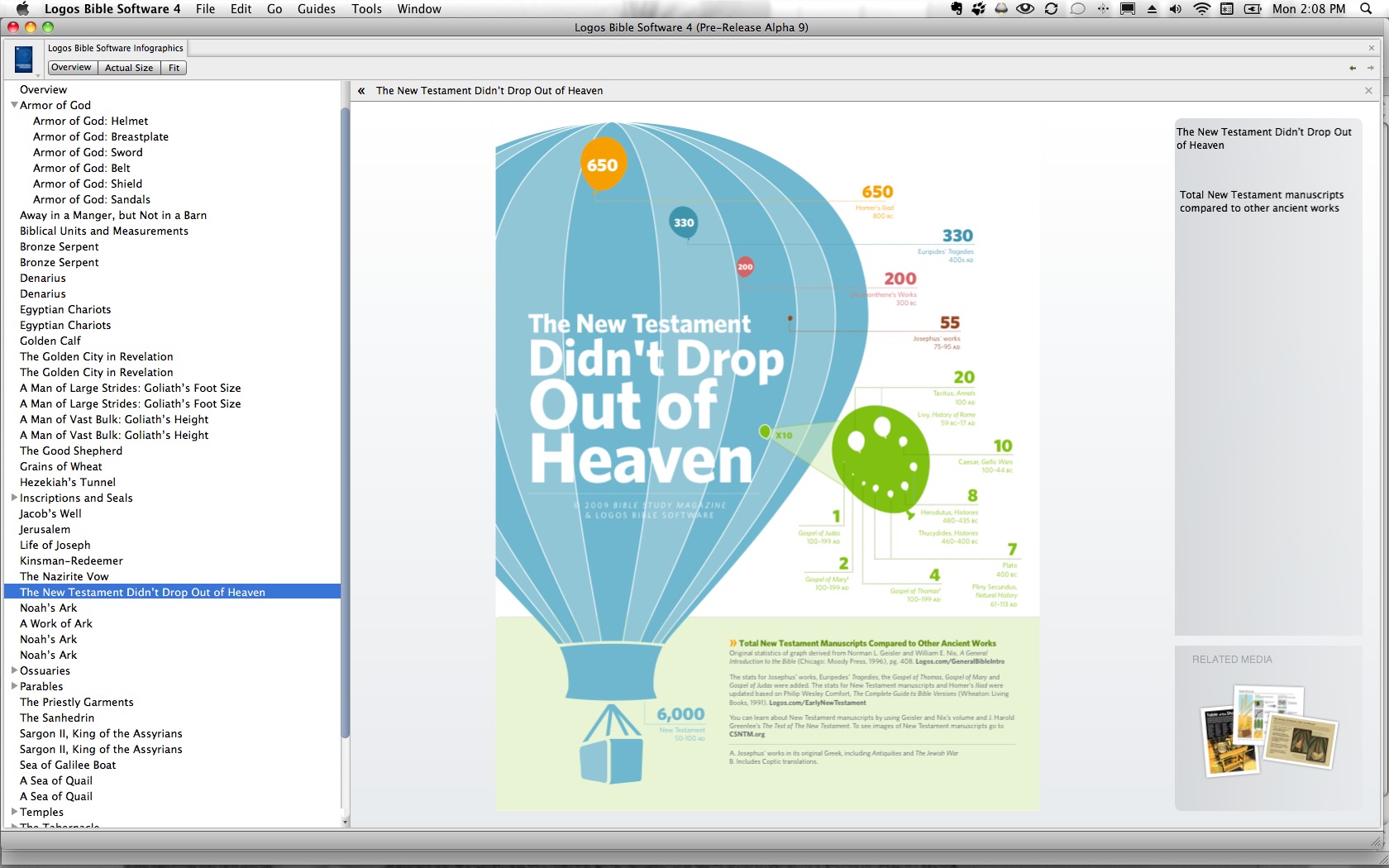Click the eject icon in the menu bar
Image resolution: width=1389 pixels, height=868 pixels.
click(1152, 9)
